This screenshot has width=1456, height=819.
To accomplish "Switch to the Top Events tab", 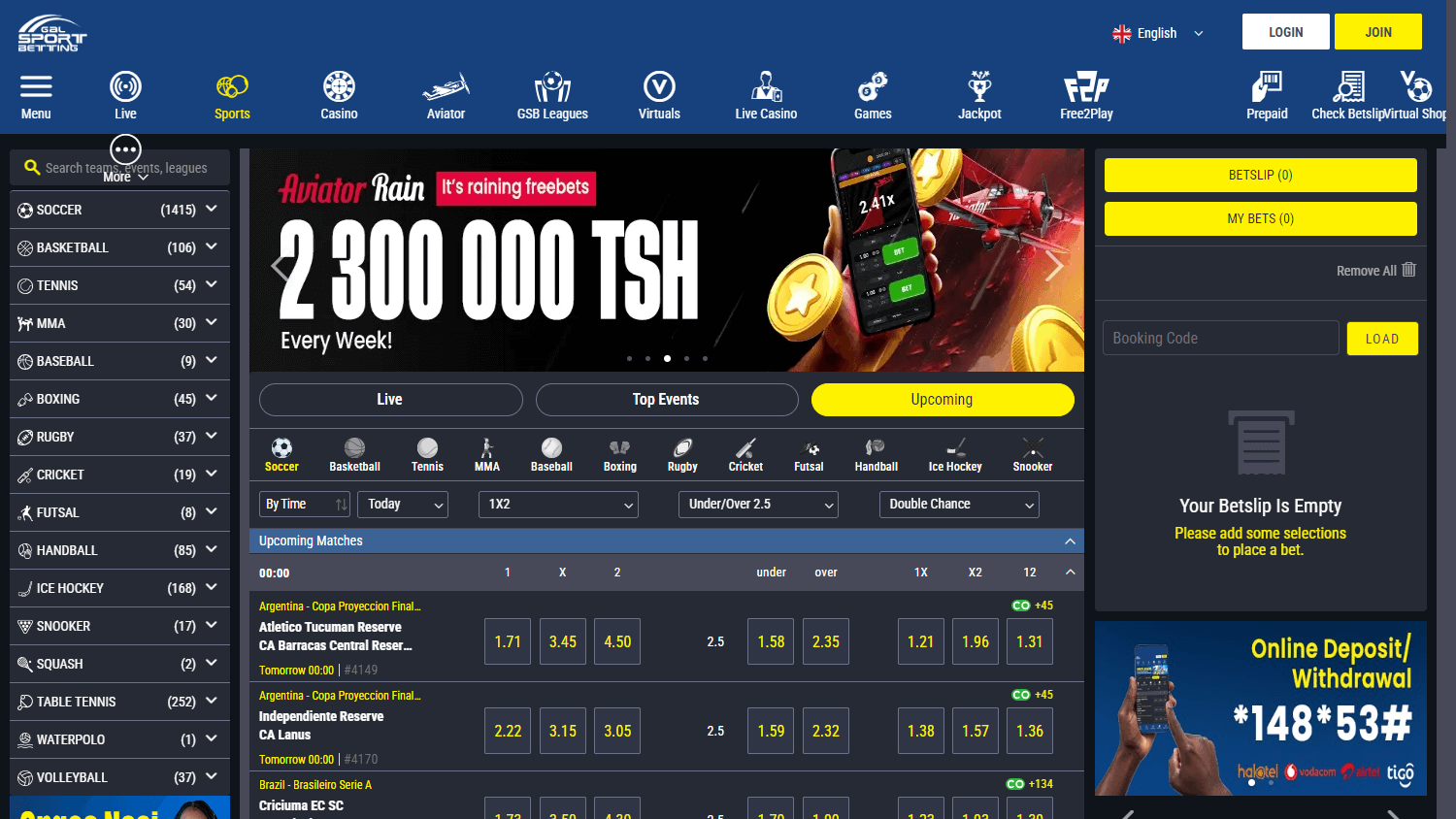I will coord(667,400).
